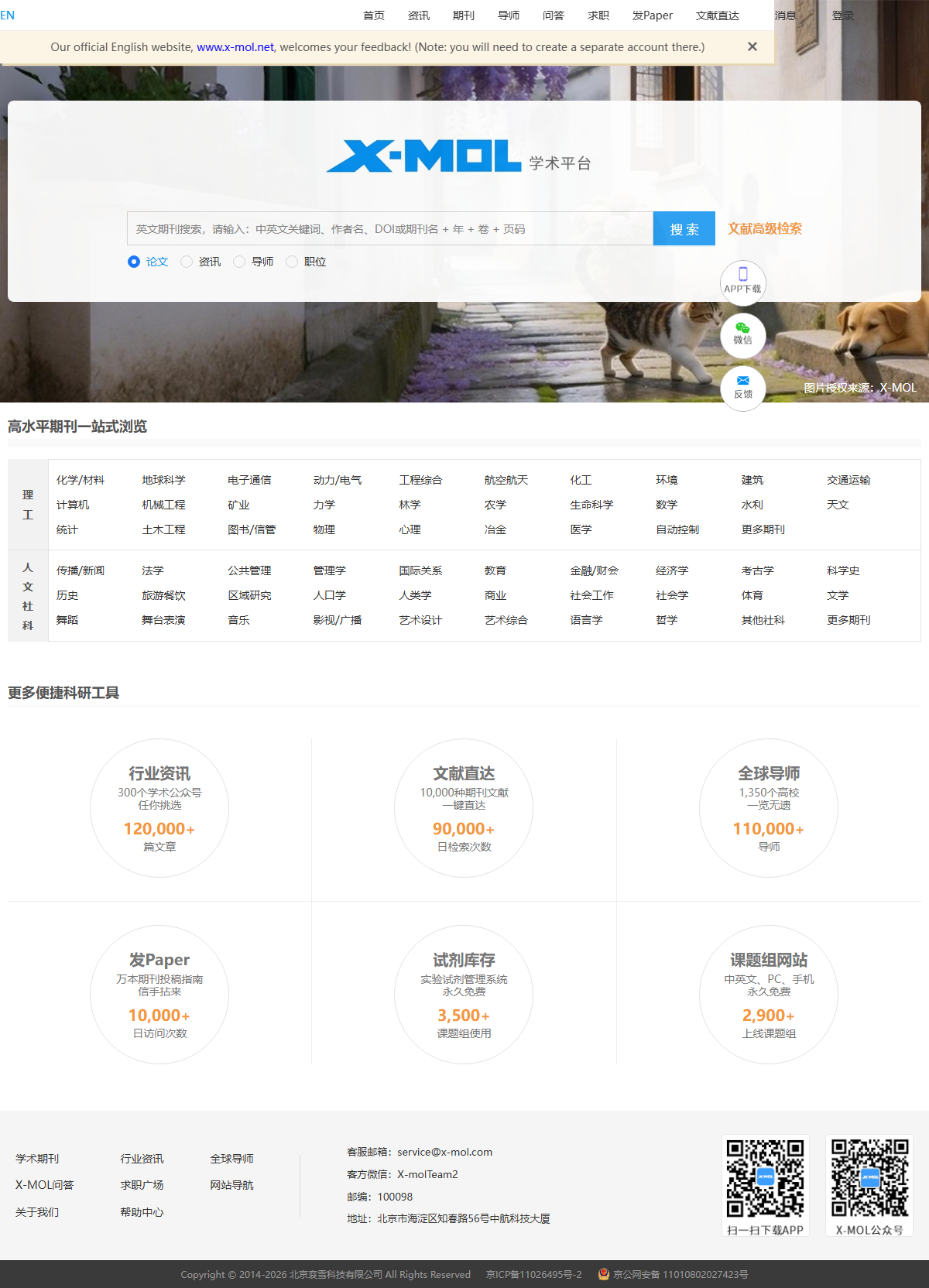The height and width of the screenshot is (1288, 929).
Task: Open 文献直达 in the top navigation
Action: coord(718,15)
